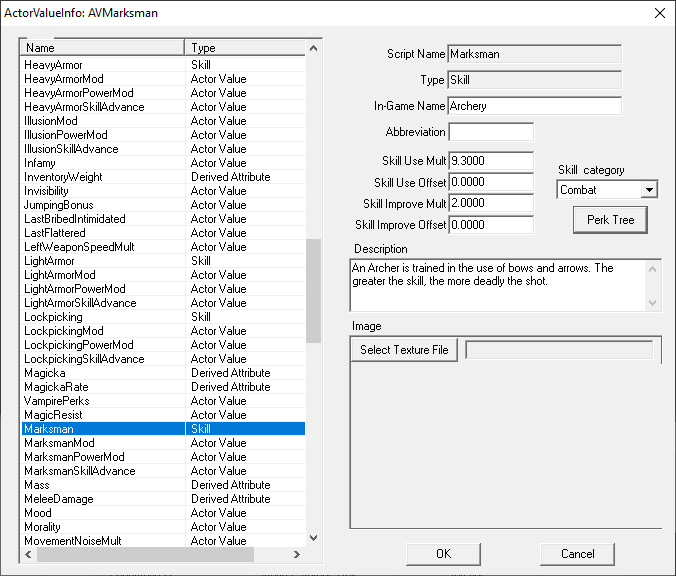The height and width of the screenshot is (576, 676).
Task: Click Description box scroll up arrow
Action: point(652,269)
